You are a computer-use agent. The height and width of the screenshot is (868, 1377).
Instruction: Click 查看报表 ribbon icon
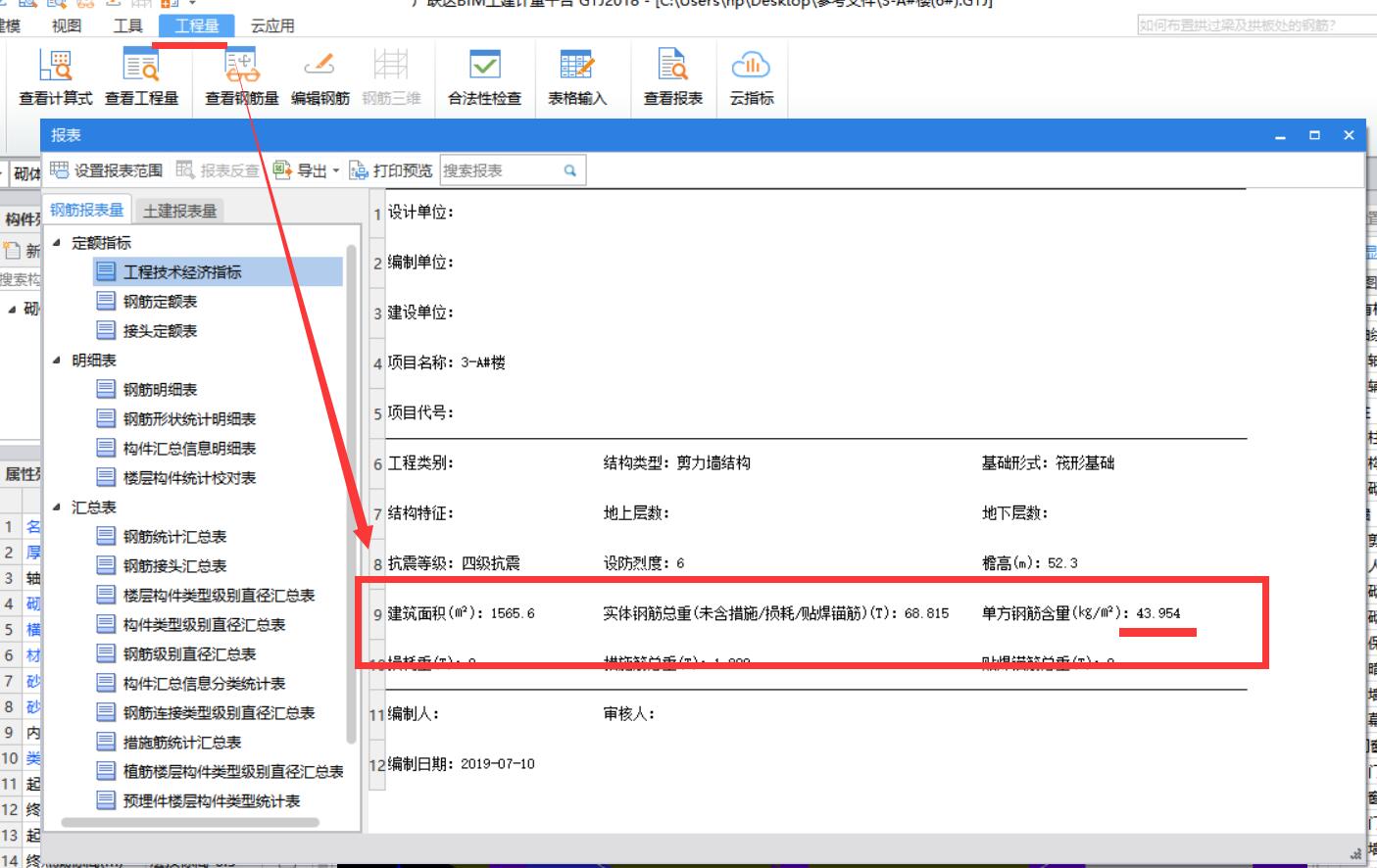(x=673, y=77)
